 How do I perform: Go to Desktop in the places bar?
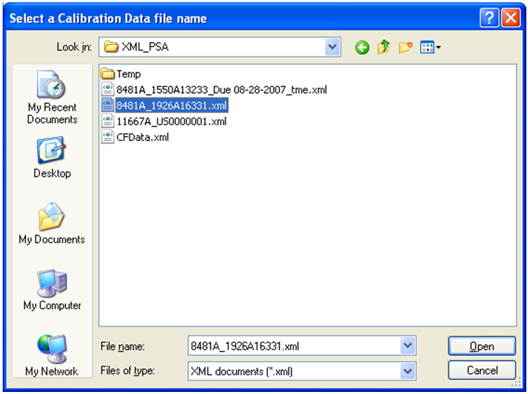[x=52, y=157]
